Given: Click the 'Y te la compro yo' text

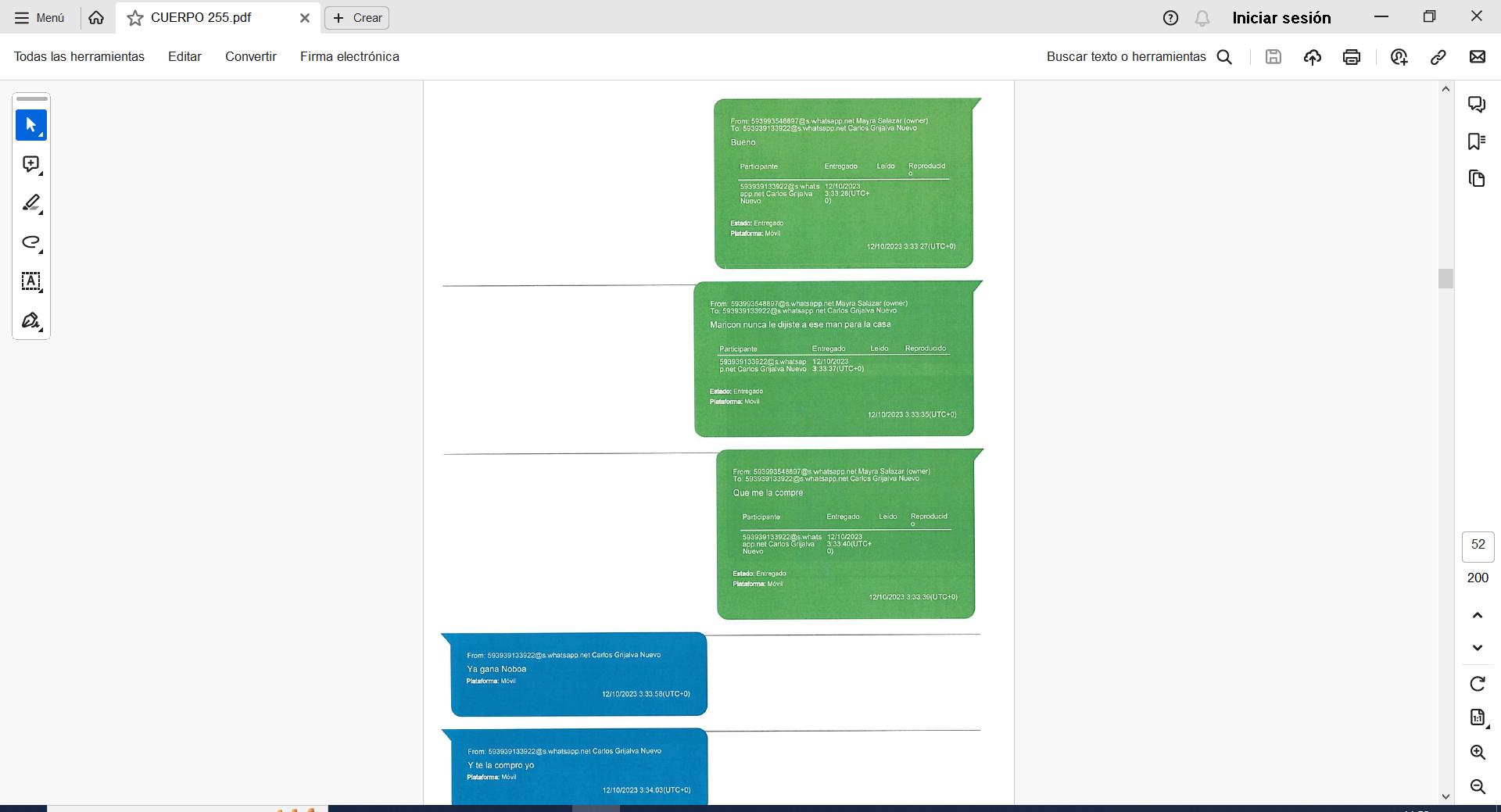Looking at the screenshot, I should pos(501,765).
